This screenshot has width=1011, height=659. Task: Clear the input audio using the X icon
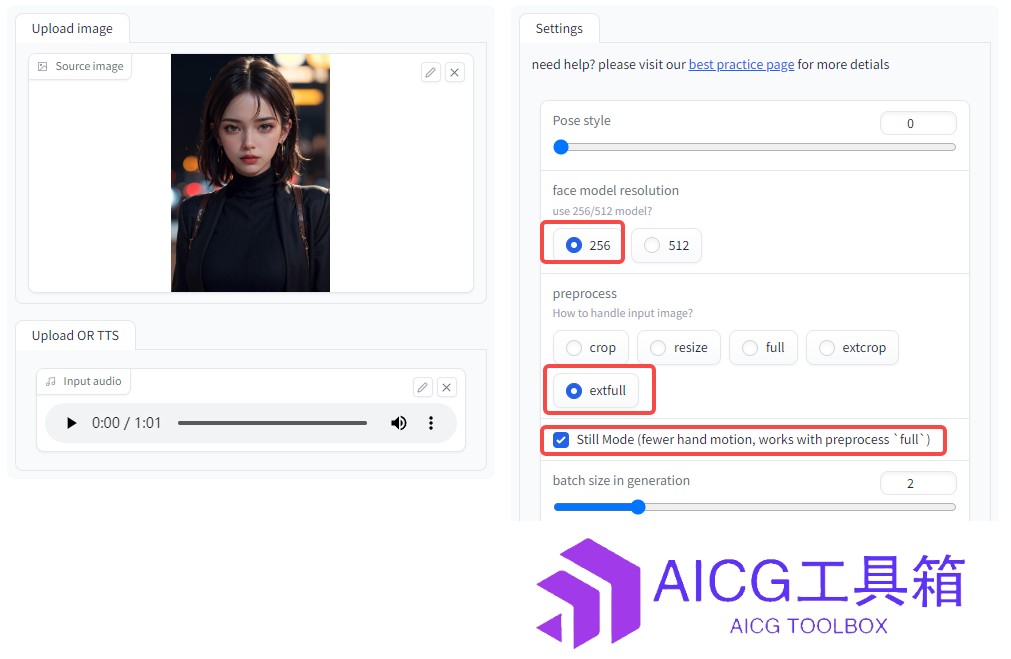(x=446, y=387)
